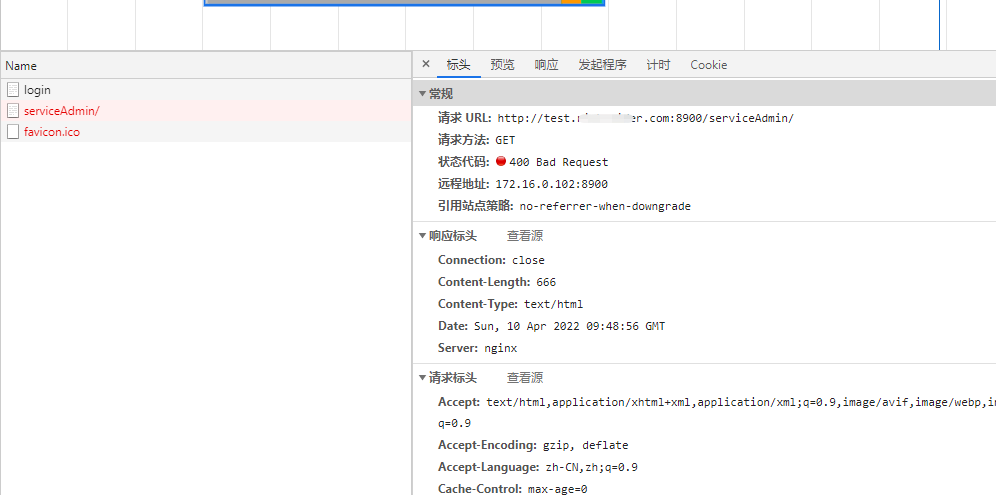The image size is (996, 495).
Task: Collapse the 常规 section
Action: pyautogui.click(x=422, y=94)
